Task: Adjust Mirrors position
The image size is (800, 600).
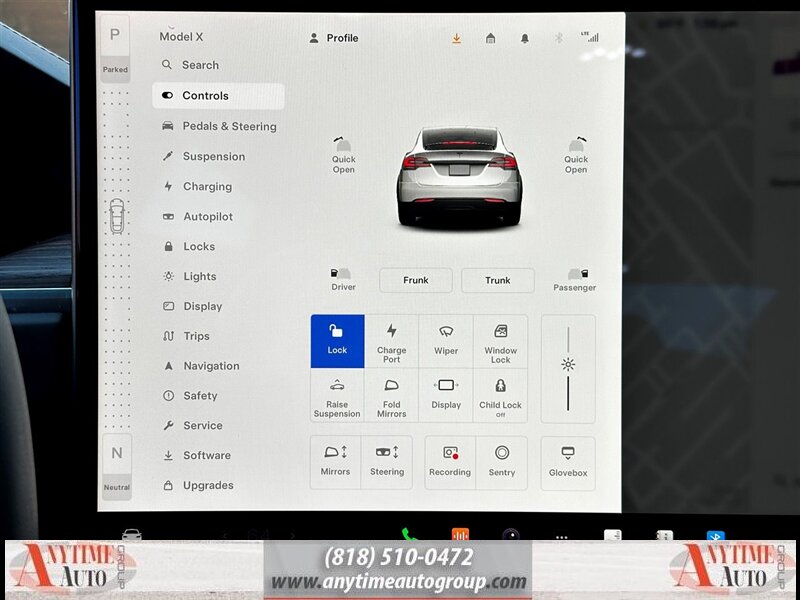Action: click(335, 463)
